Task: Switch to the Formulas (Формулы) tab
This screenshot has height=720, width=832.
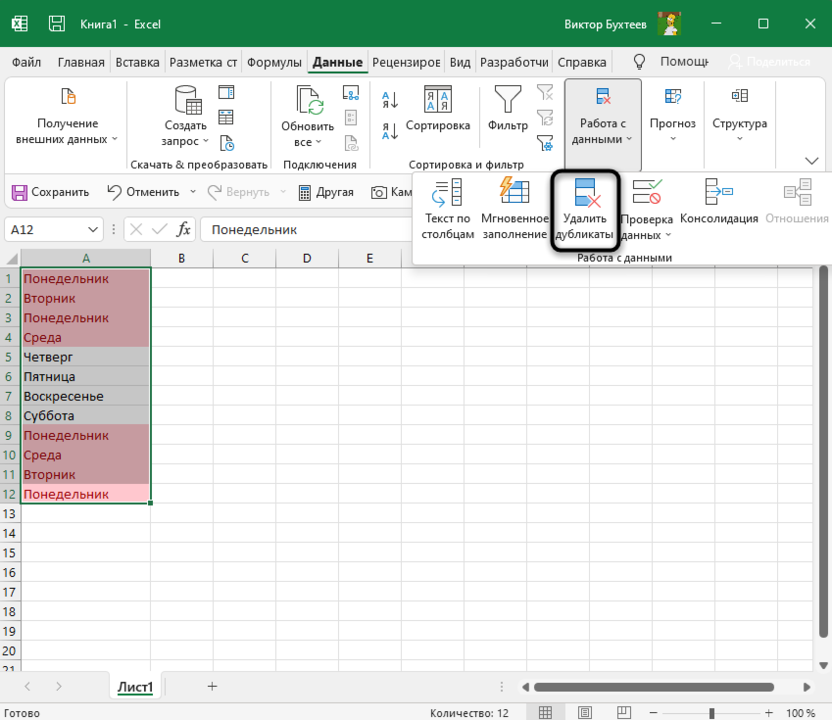Action: click(274, 62)
